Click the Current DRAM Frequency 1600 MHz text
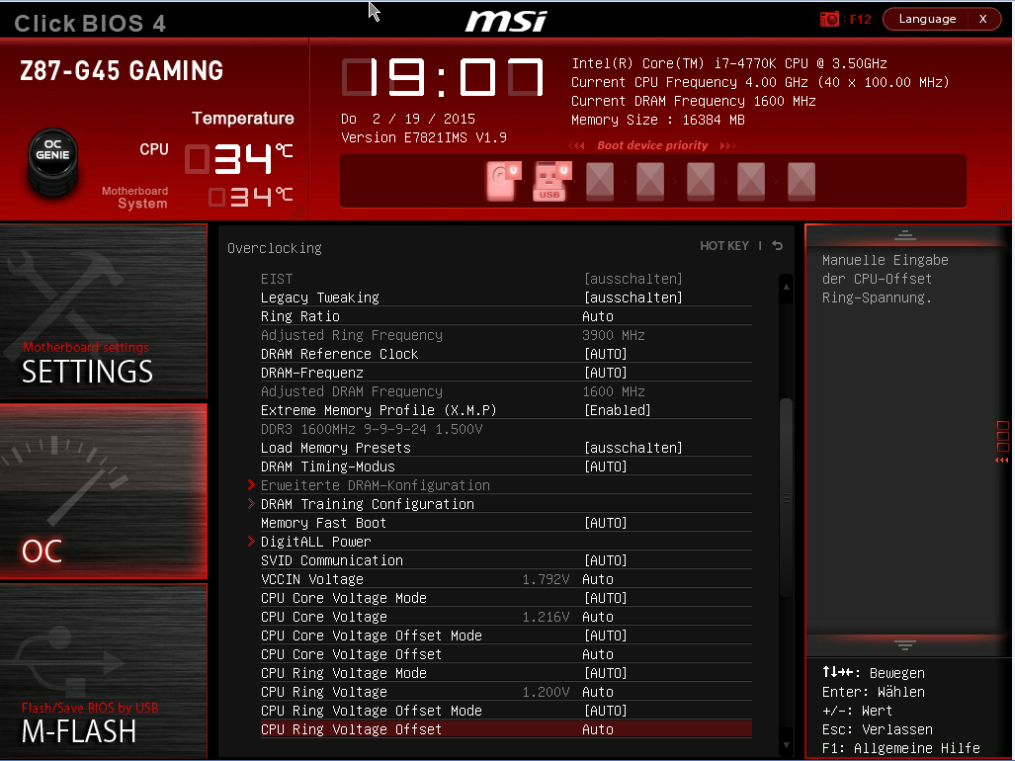1015x761 pixels. coord(693,101)
